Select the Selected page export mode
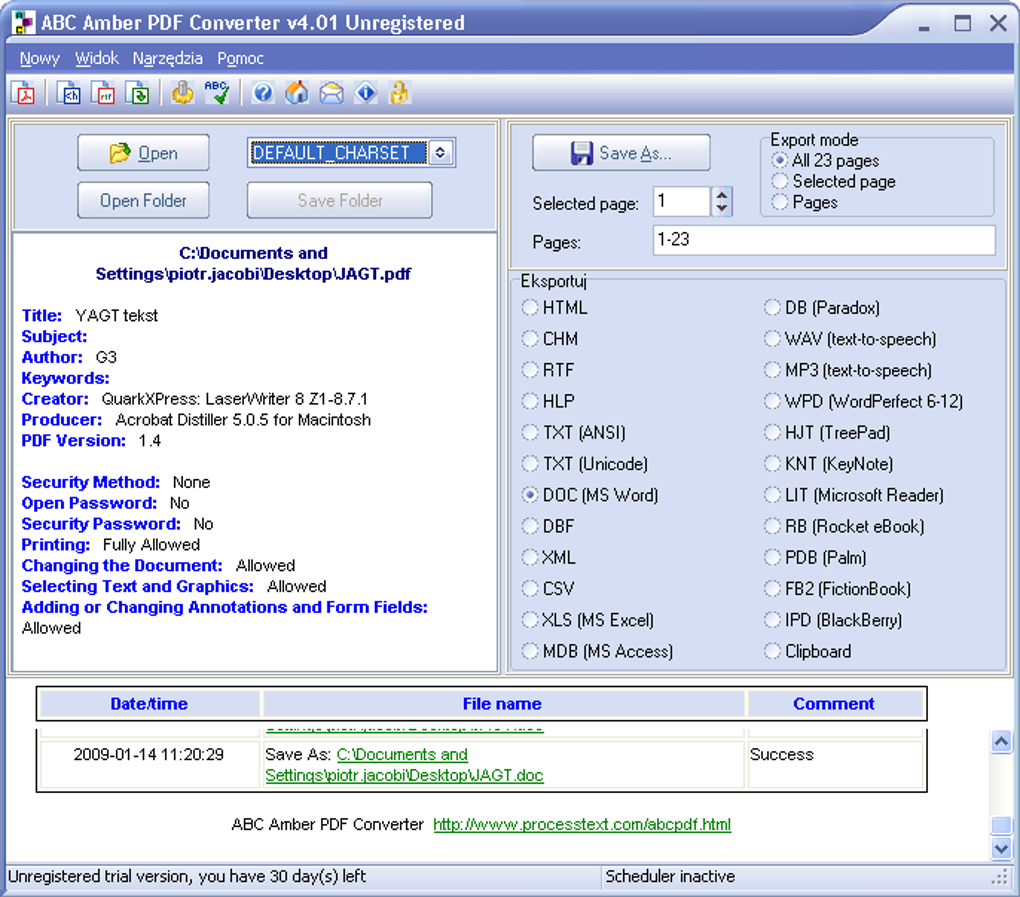 click(x=834, y=181)
